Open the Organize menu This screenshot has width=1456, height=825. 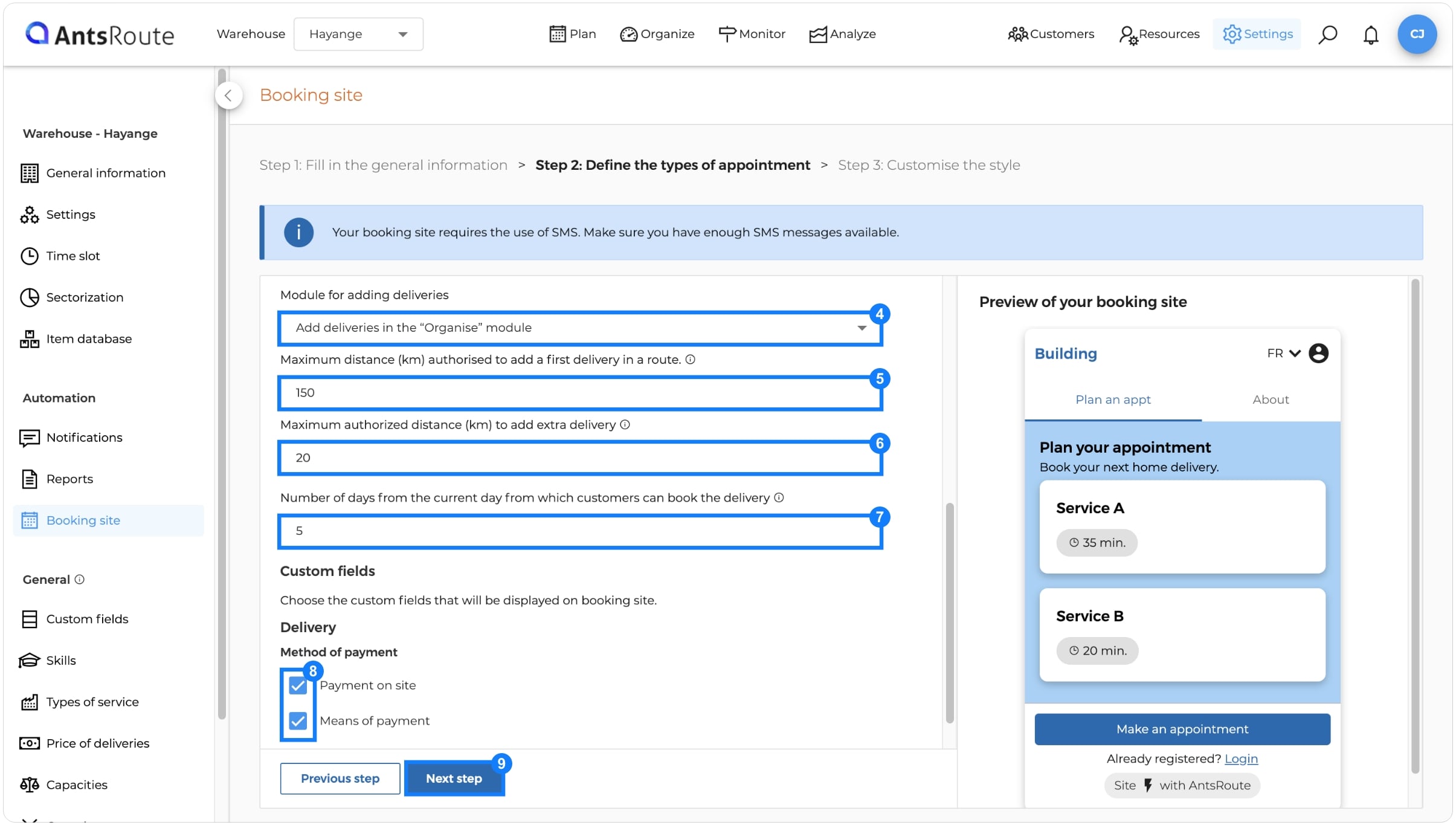(657, 34)
